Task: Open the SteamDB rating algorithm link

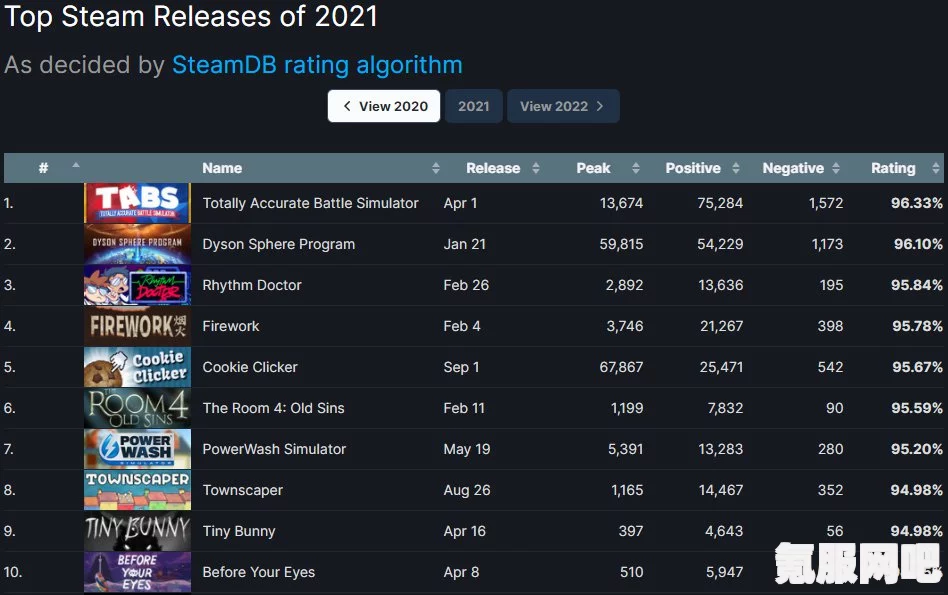Action: click(317, 65)
